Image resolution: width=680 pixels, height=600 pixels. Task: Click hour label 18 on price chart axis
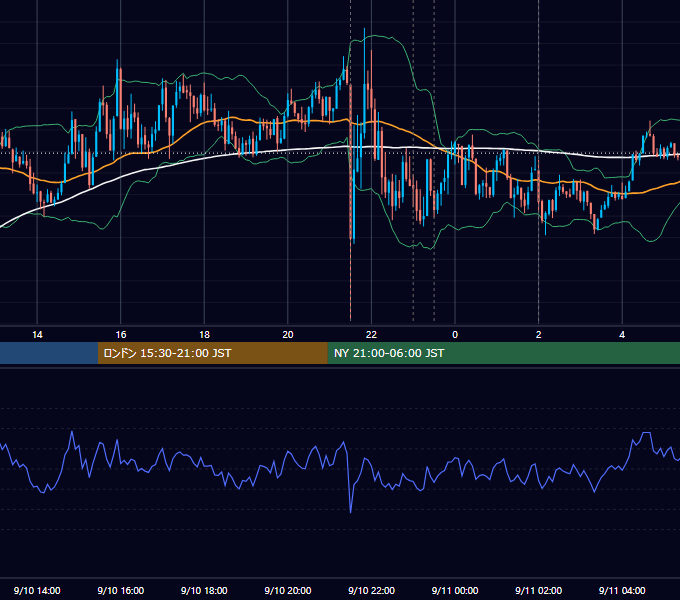click(204, 335)
